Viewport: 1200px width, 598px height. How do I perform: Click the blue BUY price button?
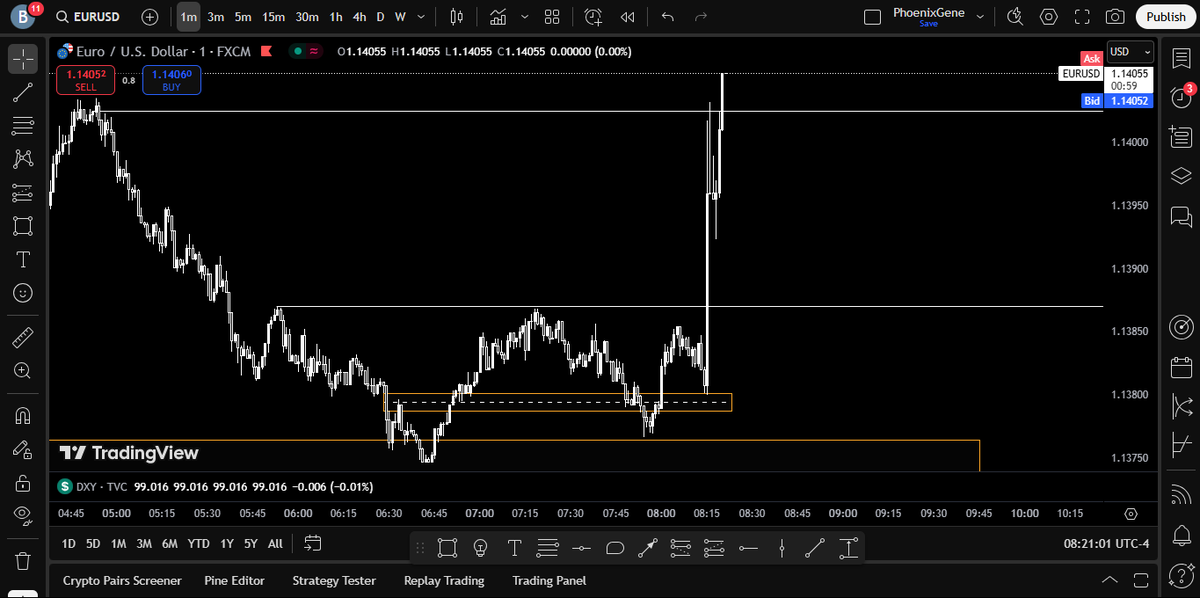(171, 80)
